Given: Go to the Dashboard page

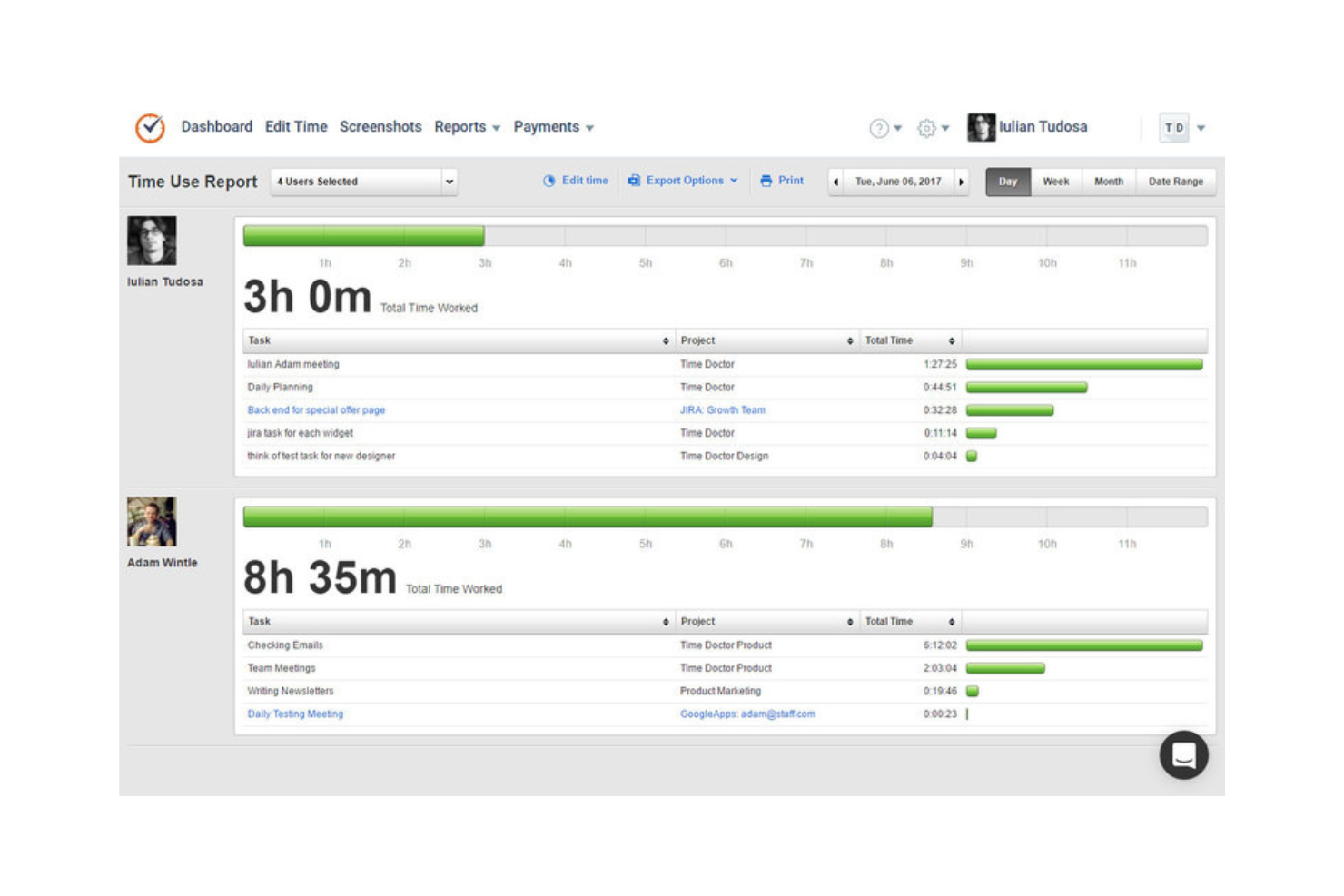Looking at the screenshot, I should [217, 127].
